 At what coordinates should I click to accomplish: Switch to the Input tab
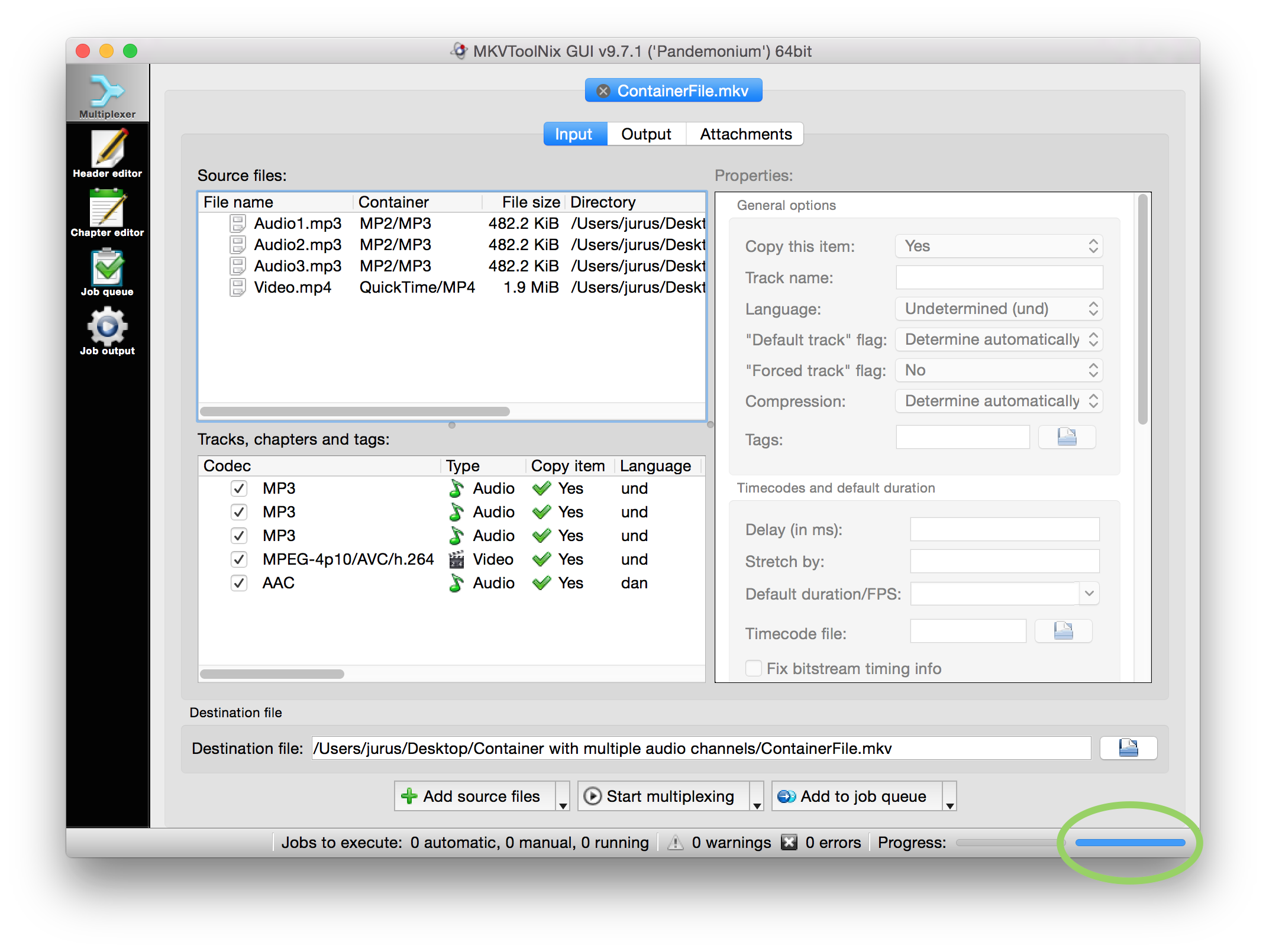[x=575, y=134]
